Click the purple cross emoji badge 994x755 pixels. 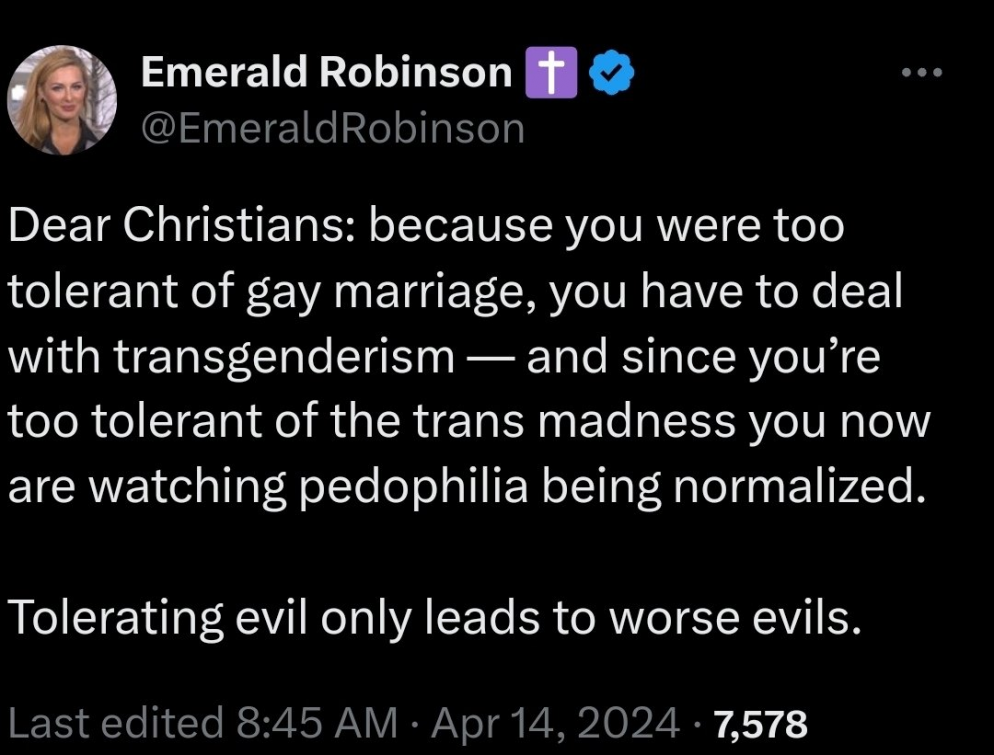[x=551, y=72]
